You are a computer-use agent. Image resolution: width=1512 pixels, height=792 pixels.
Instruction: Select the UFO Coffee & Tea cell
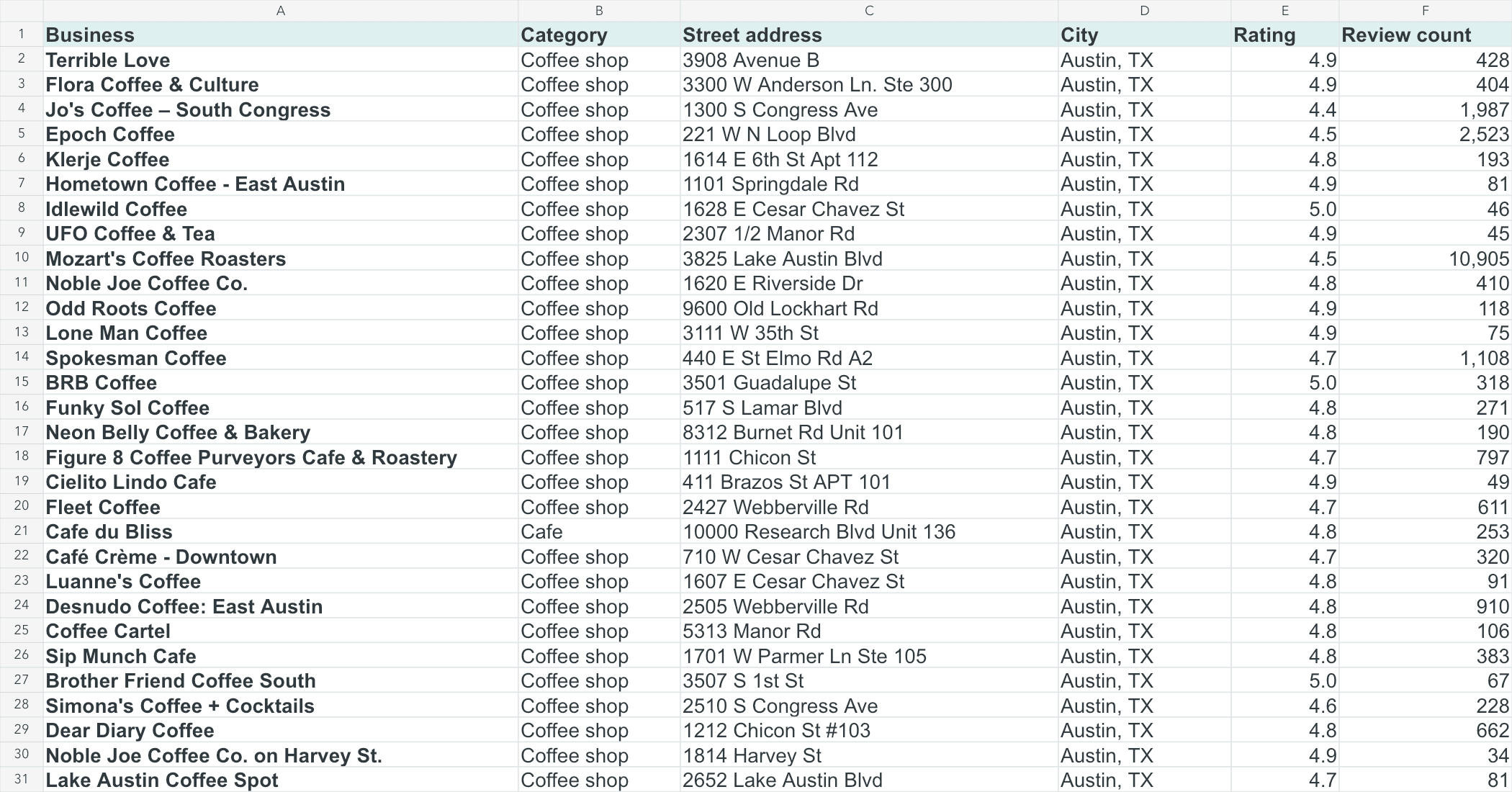tap(281, 233)
